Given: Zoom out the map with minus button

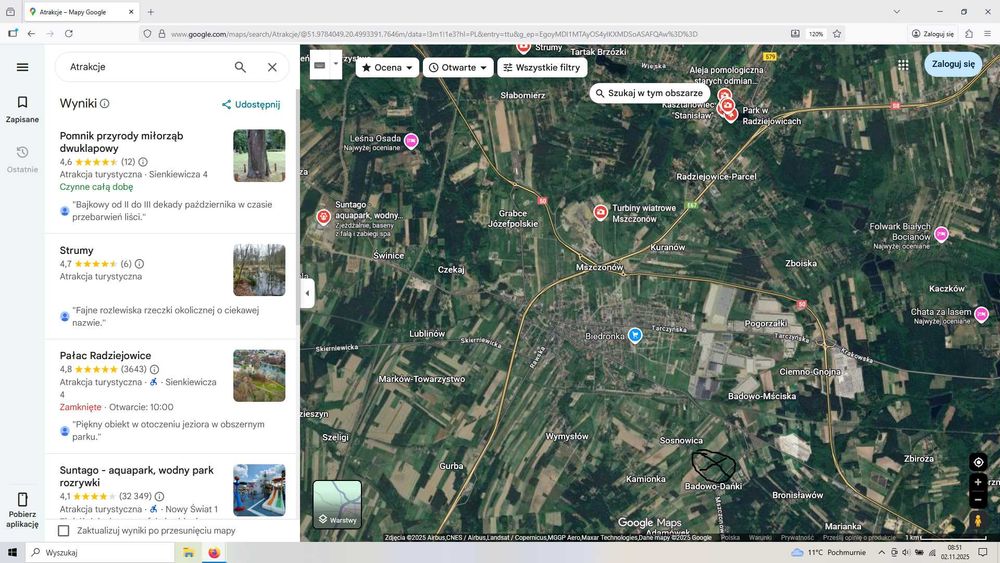Looking at the screenshot, I should point(978,499).
